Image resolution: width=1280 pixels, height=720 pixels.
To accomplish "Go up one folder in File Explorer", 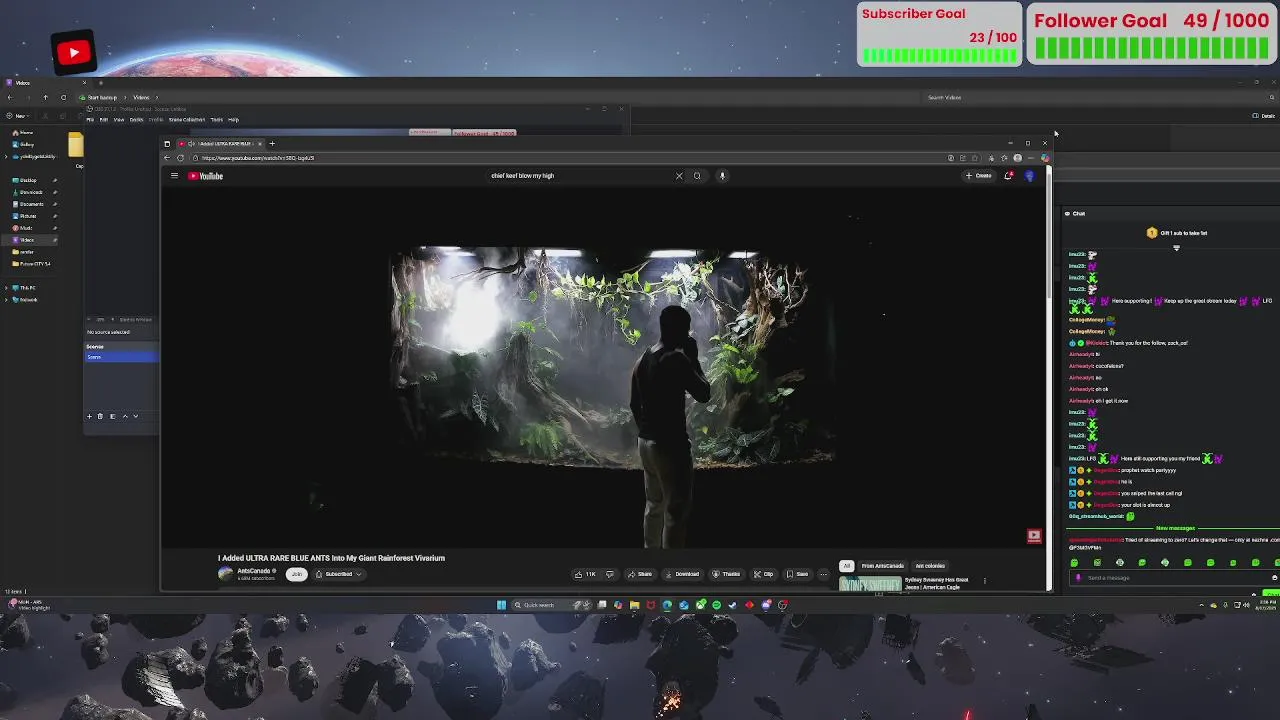I will tap(45, 98).
